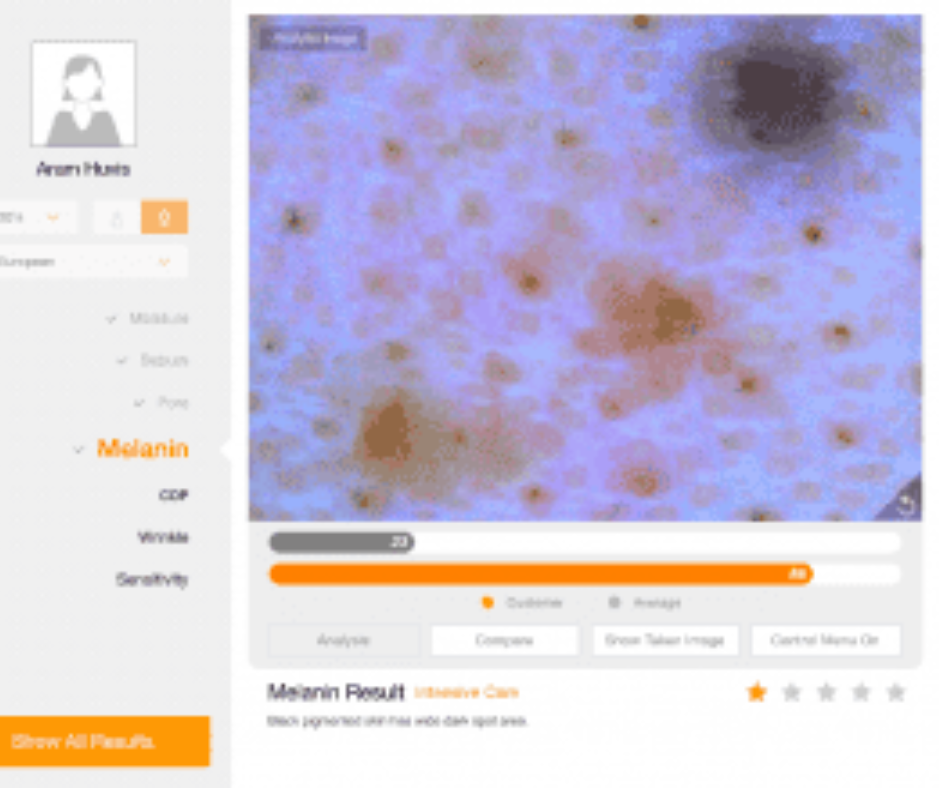Open the European skin type dropdown
Viewport: 940px width, 788px height.
point(93,261)
